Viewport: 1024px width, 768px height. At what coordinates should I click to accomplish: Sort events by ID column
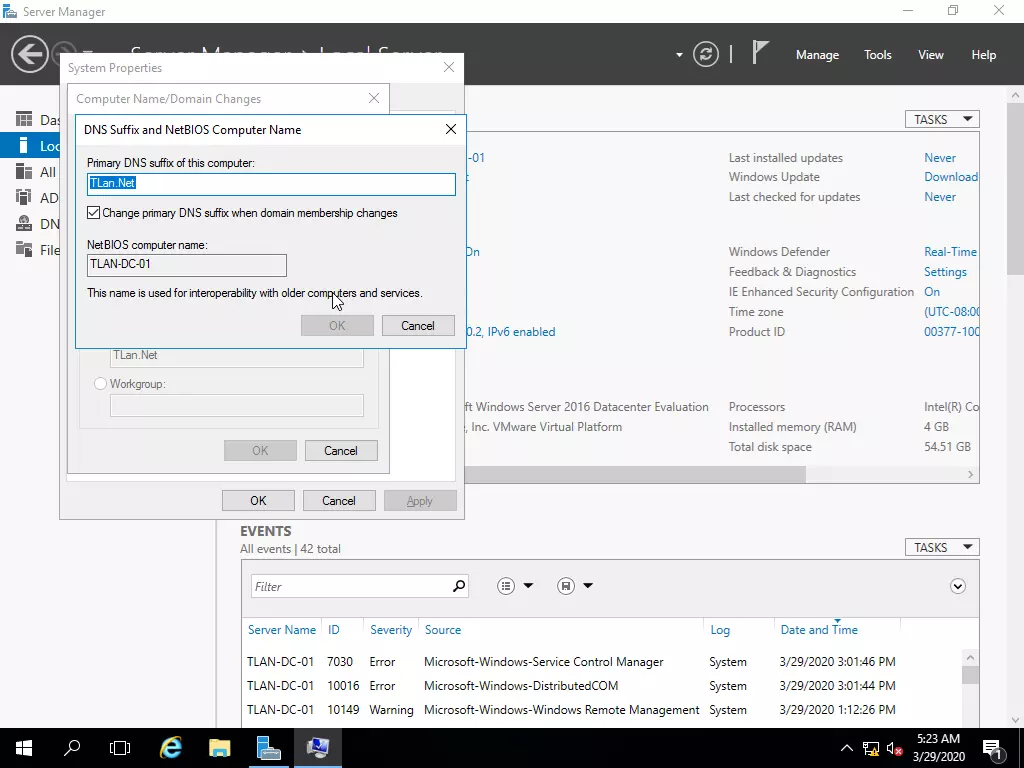pos(334,630)
